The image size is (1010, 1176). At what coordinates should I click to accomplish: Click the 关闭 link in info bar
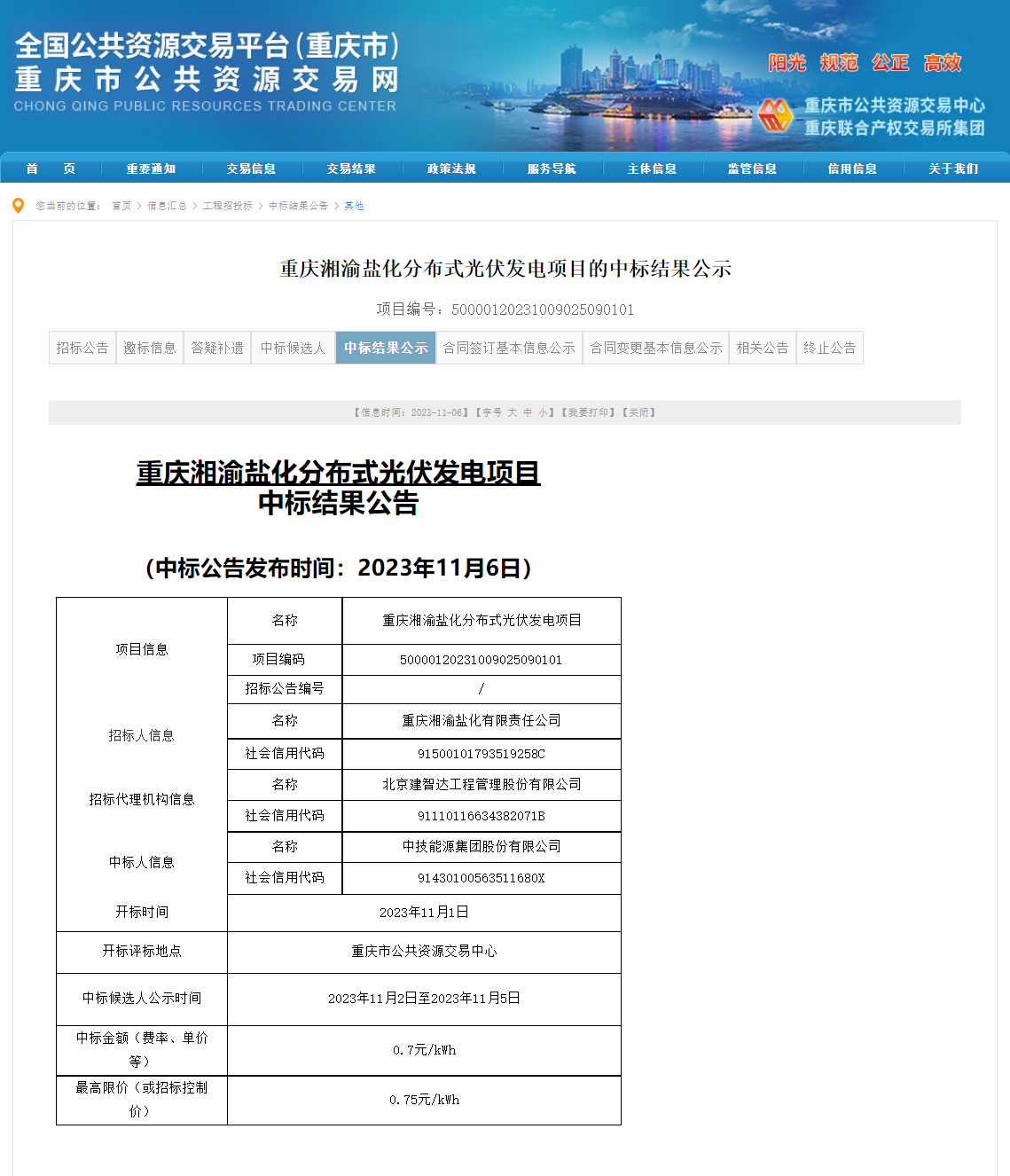[x=639, y=412]
